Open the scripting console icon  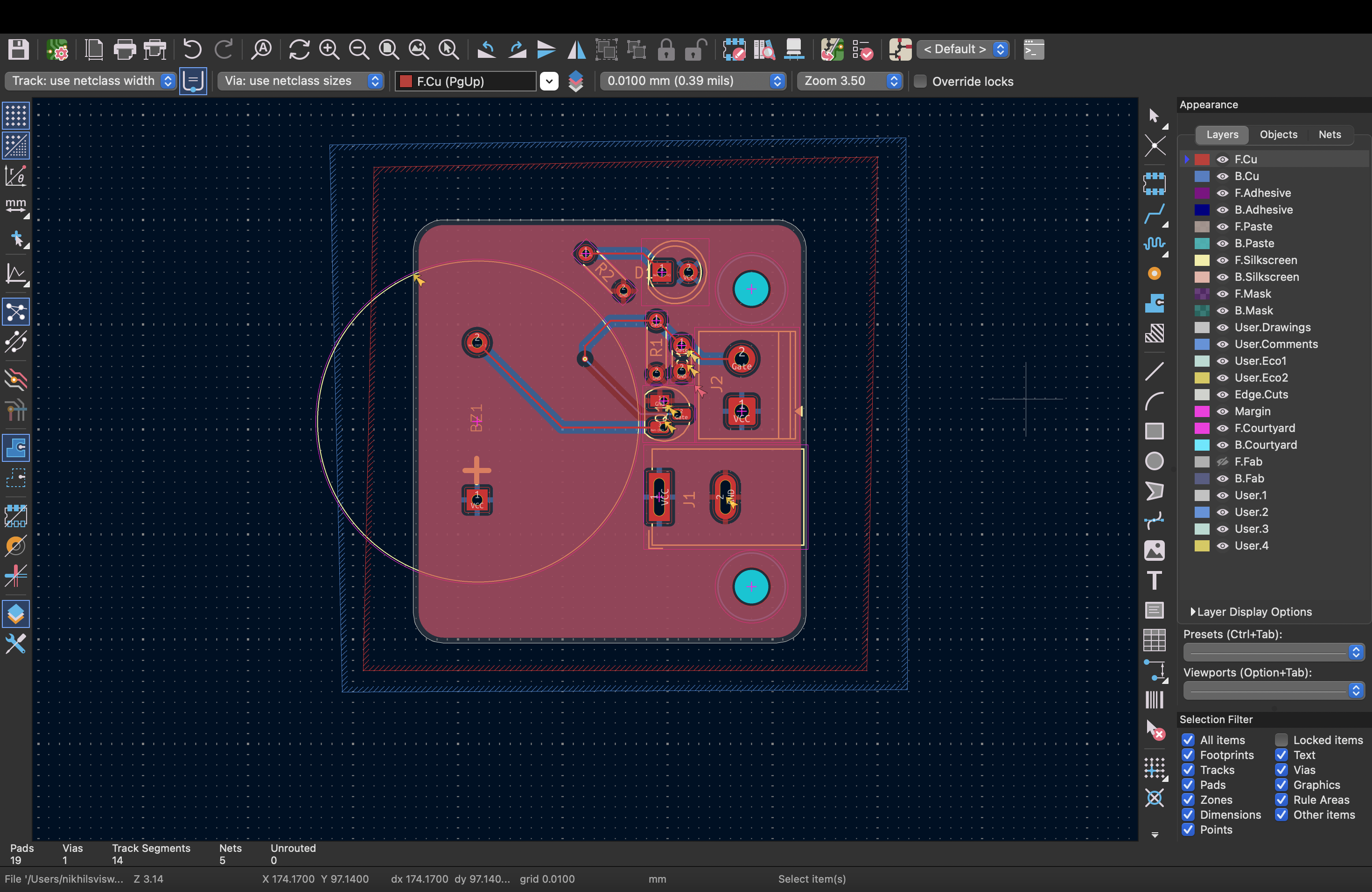pos(1034,49)
